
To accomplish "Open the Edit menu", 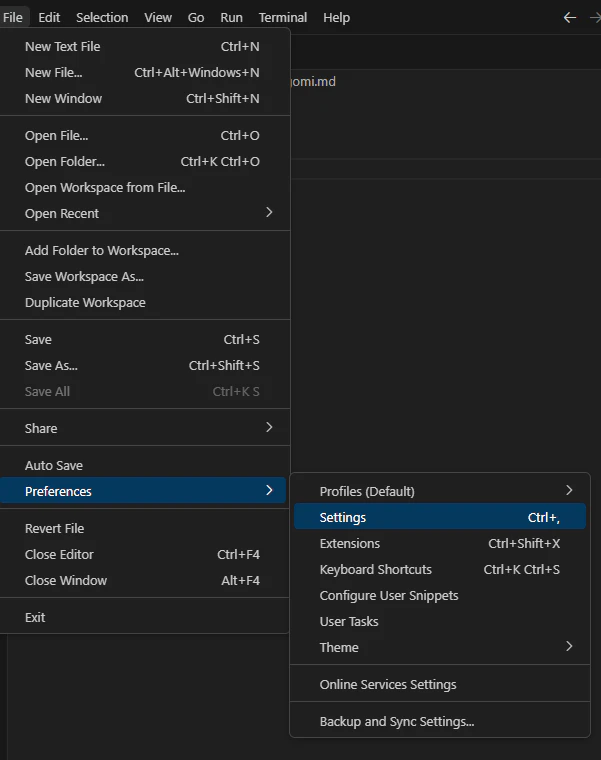I will coord(49,17).
